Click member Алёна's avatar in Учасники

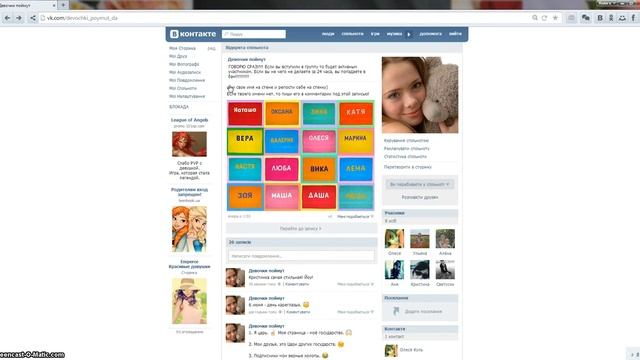point(445,239)
